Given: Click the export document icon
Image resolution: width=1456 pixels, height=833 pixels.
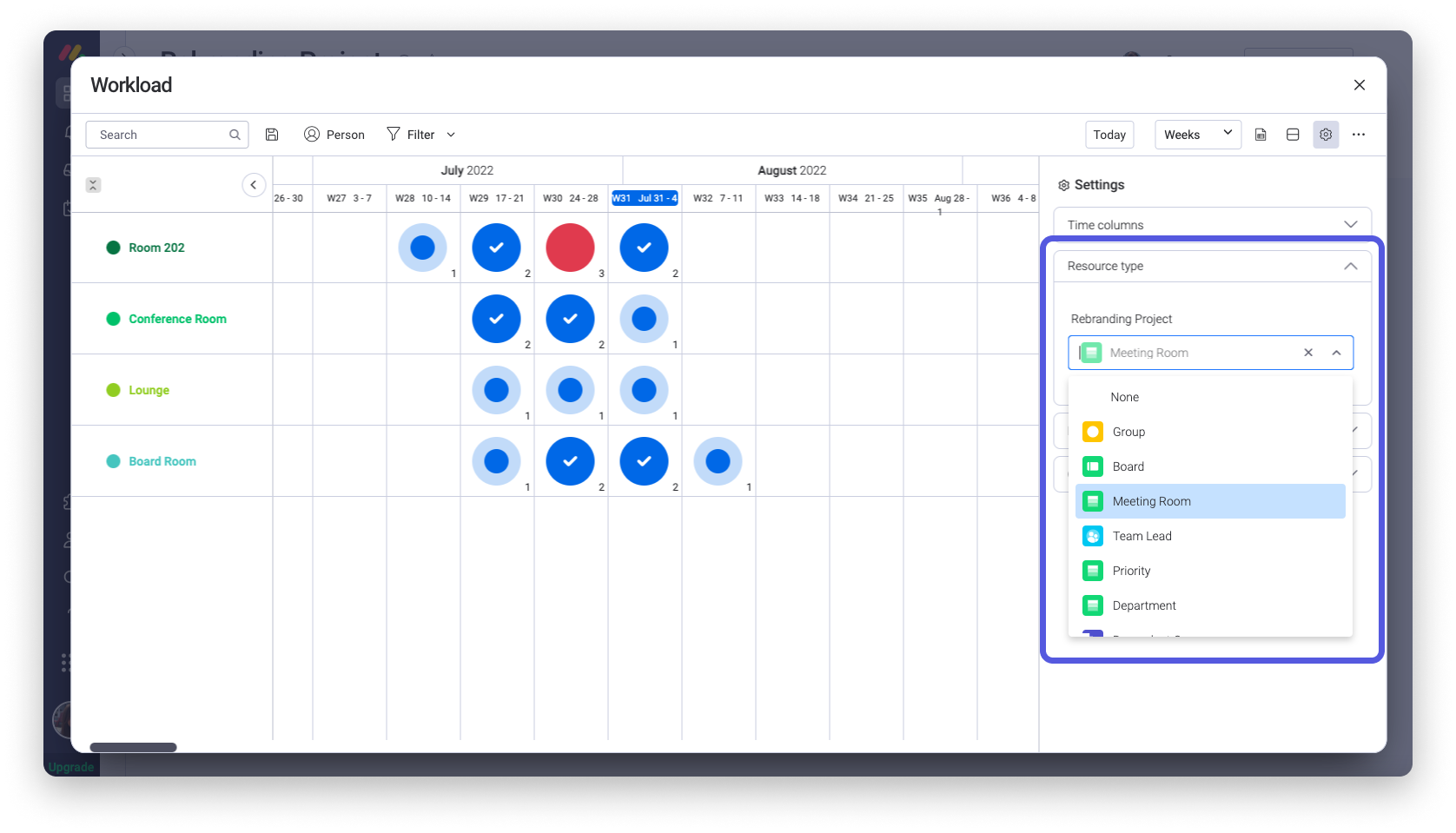Looking at the screenshot, I should (x=1261, y=135).
